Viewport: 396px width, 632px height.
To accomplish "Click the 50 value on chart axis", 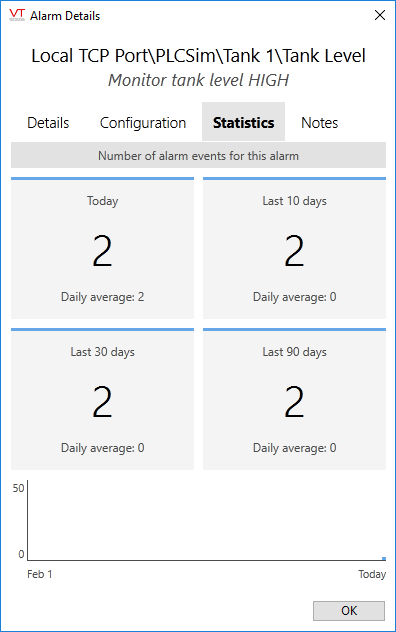I will pos(18,488).
